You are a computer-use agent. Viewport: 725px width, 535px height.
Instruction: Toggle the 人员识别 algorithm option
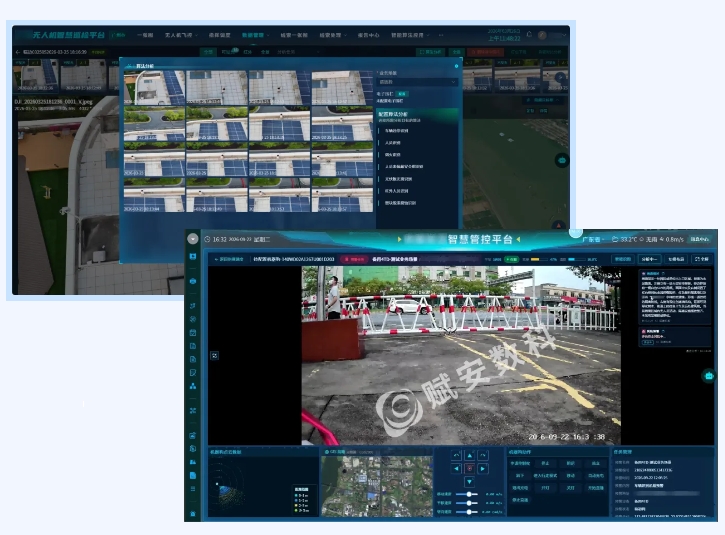393,143
